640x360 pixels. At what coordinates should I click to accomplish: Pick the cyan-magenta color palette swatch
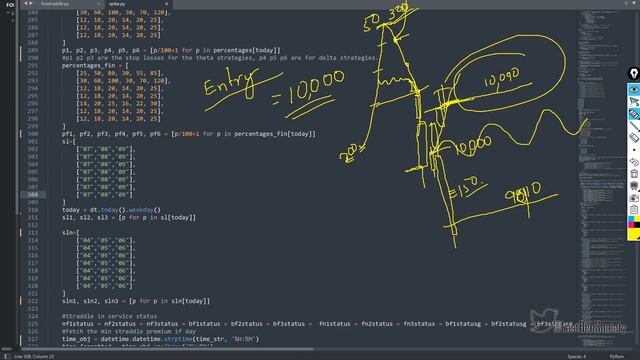[x=633, y=222]
